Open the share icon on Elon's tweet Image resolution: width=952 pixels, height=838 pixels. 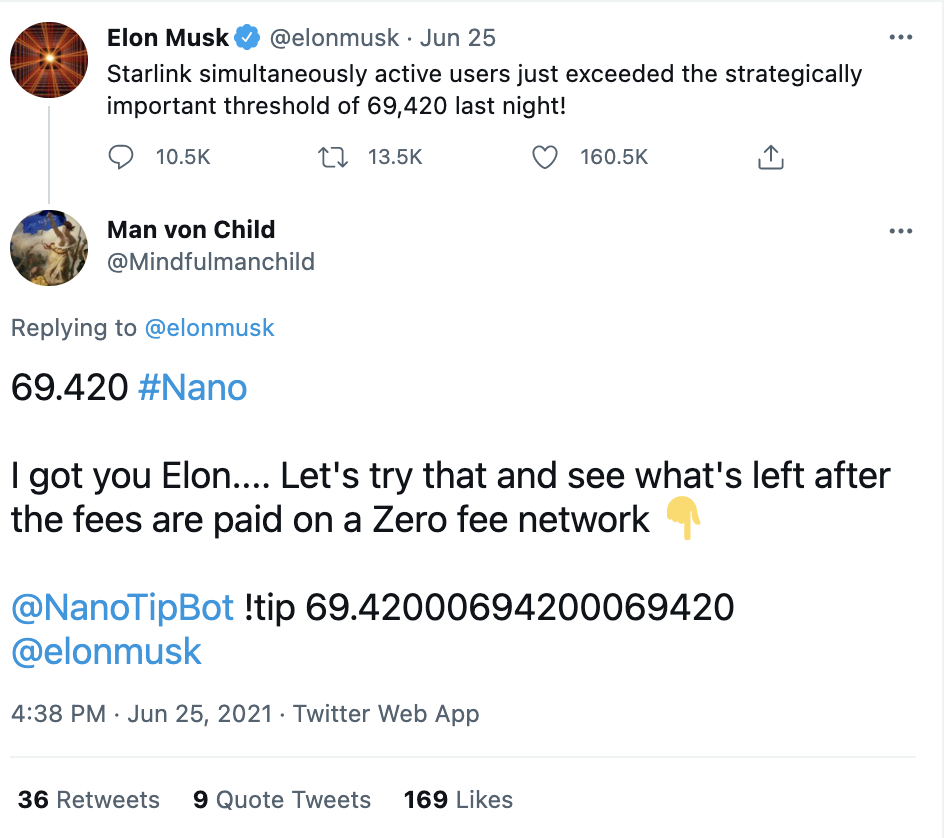[770, 157]
